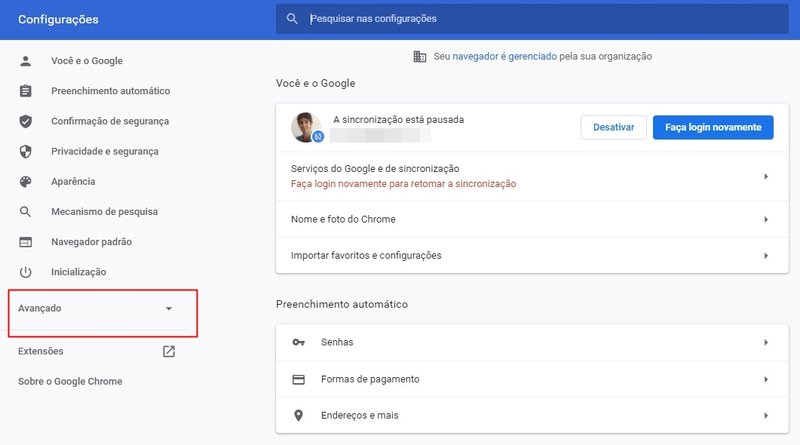Viewport: 800px width, 445px height.
Task: Open Navegador padrão settings
Action: point(91,241)
